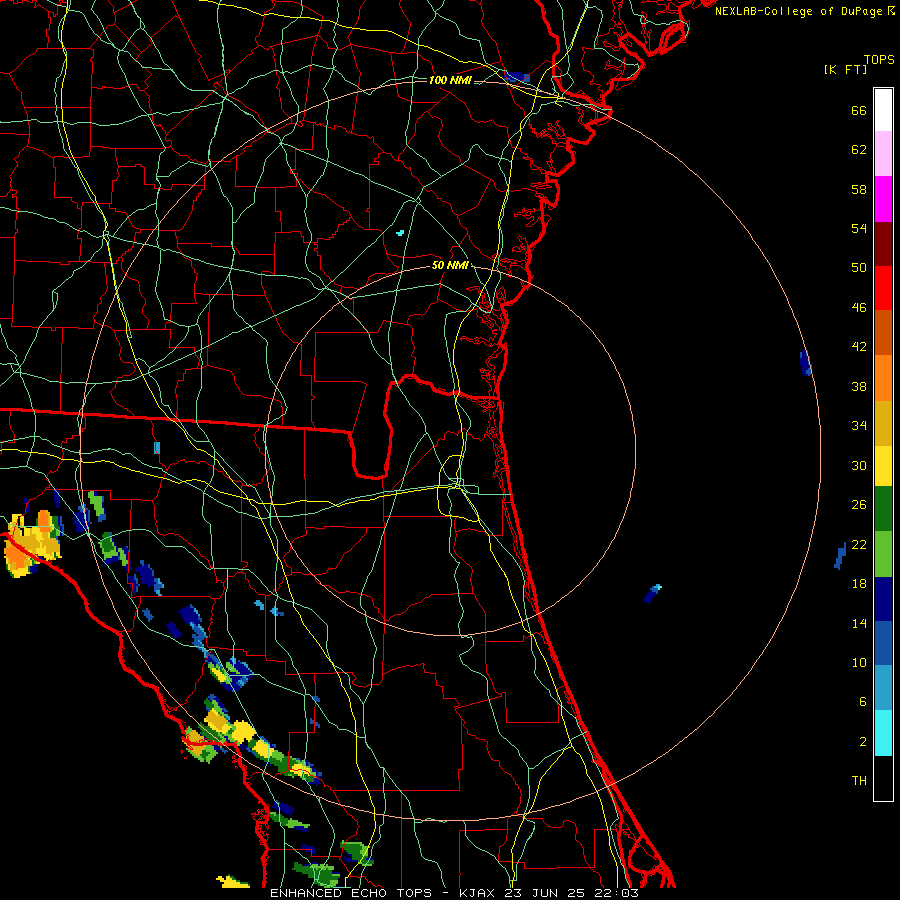Click the 22:03 time stamp

coord(615,893)
